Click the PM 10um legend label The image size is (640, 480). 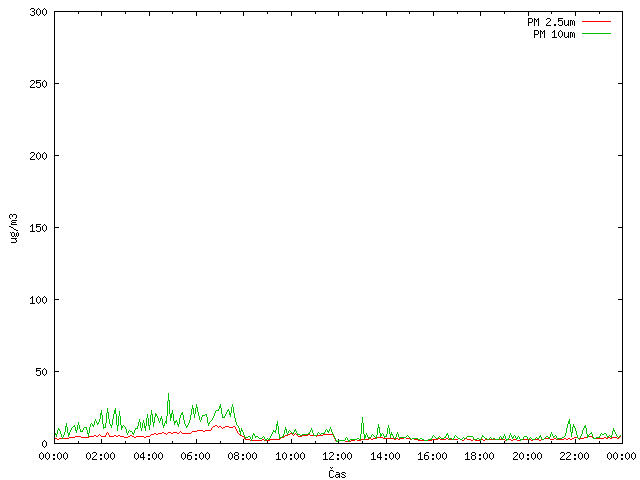pos(554,34)
